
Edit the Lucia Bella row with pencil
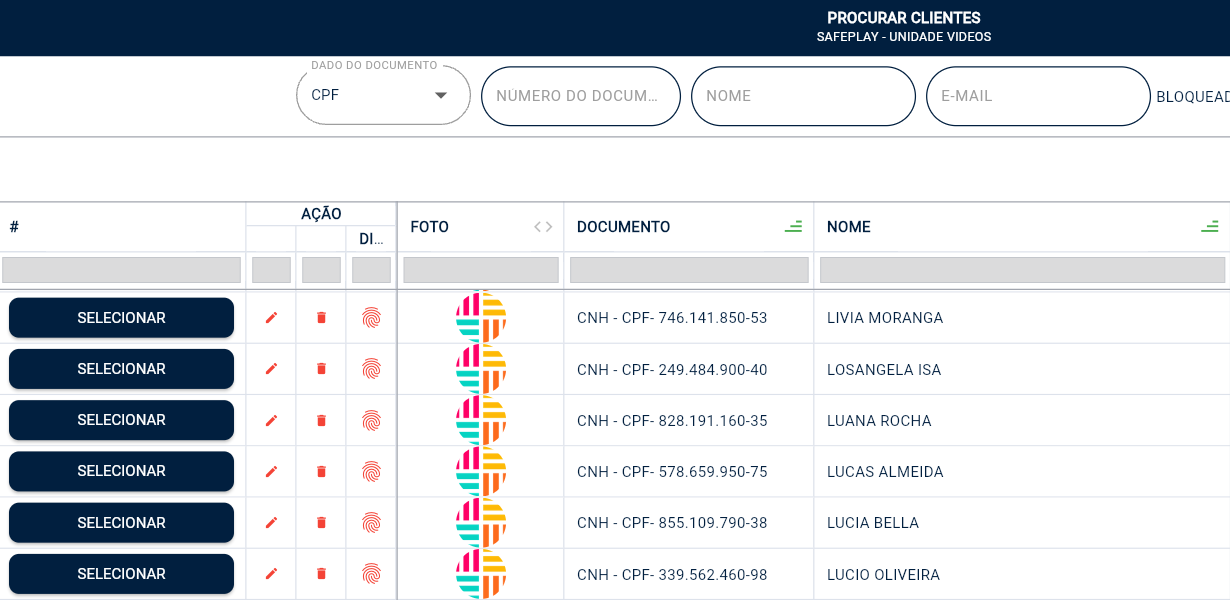[271, 523]
